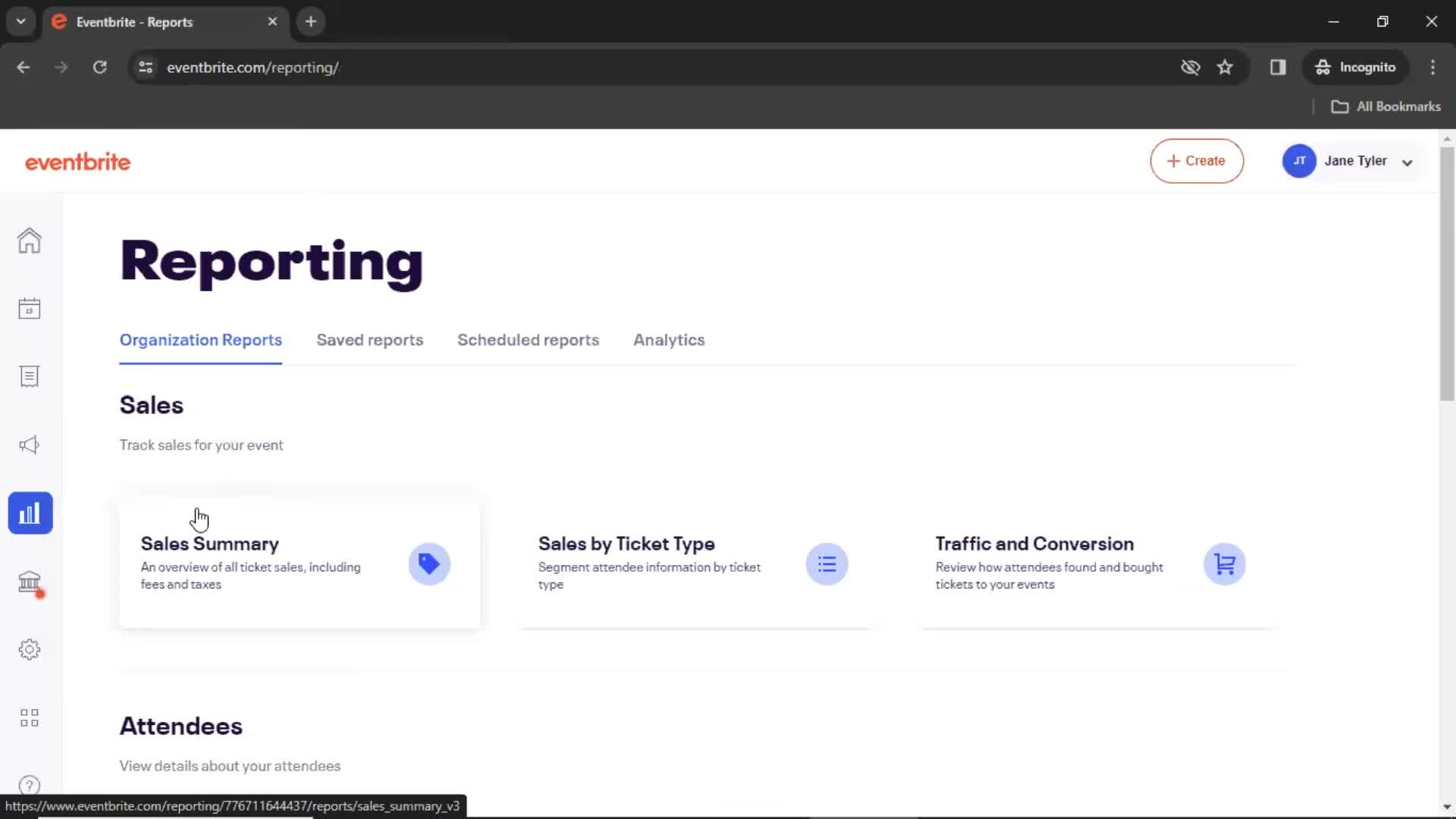Viewport: 1456px width, 819px height.
Task: View site information icon in address bar
Action: [x=146, y=67]
